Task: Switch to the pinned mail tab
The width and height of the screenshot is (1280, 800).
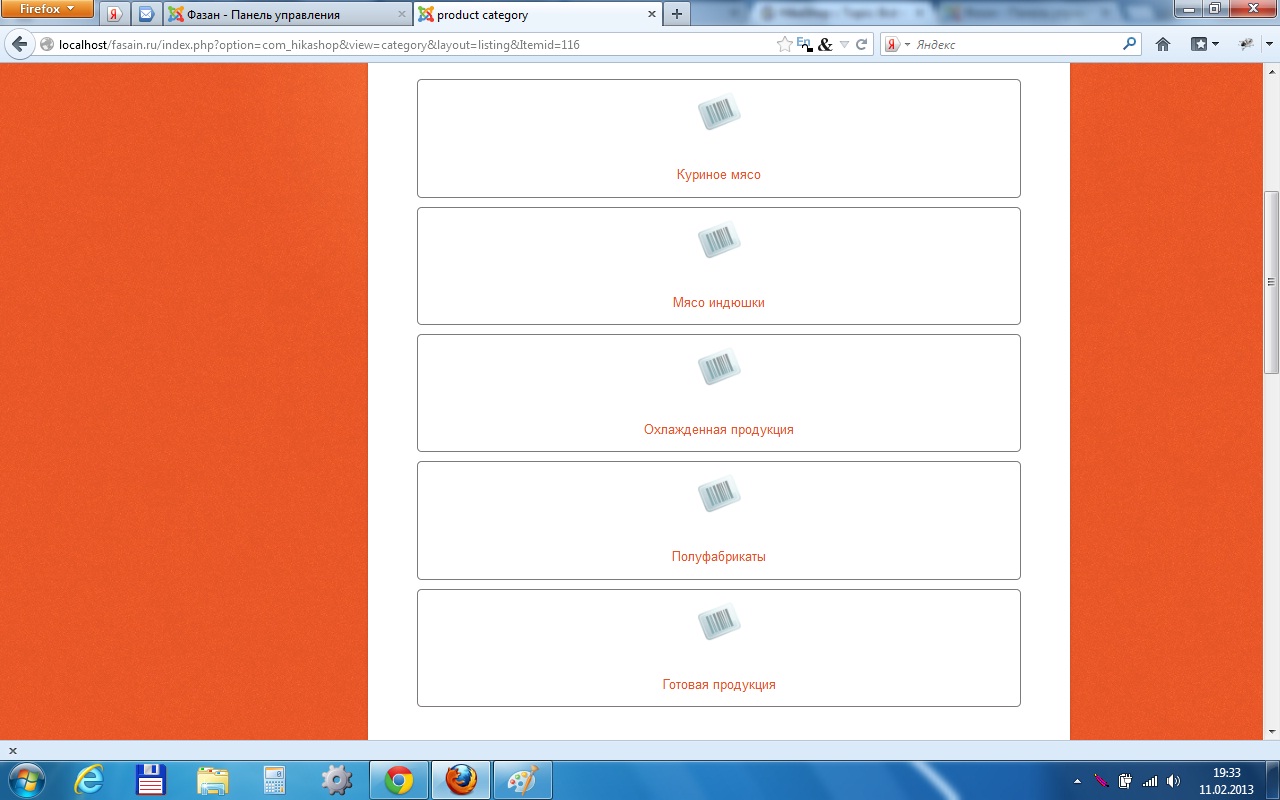Action: point(146,15)
